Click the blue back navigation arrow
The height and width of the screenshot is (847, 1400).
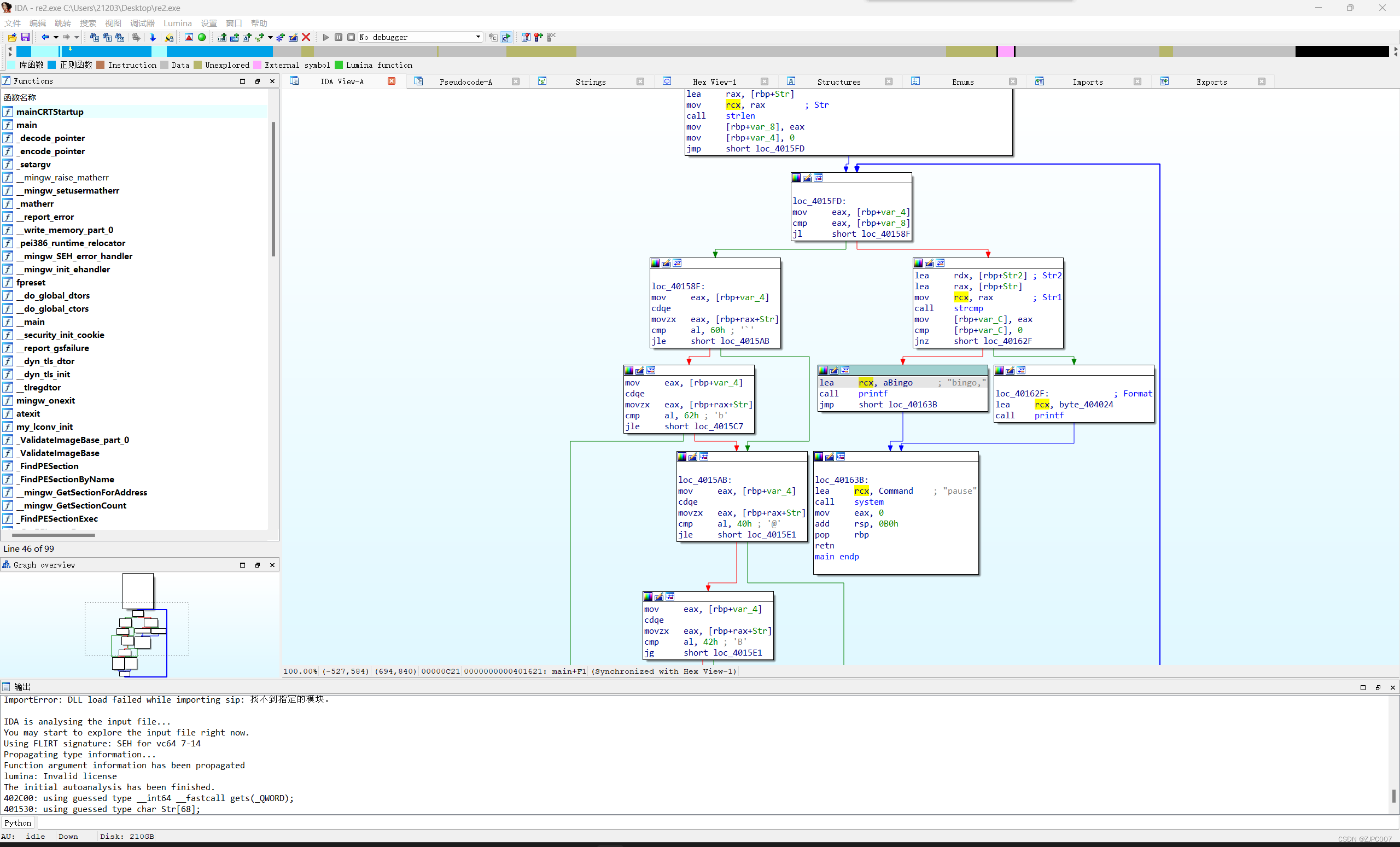pos(45,37)
